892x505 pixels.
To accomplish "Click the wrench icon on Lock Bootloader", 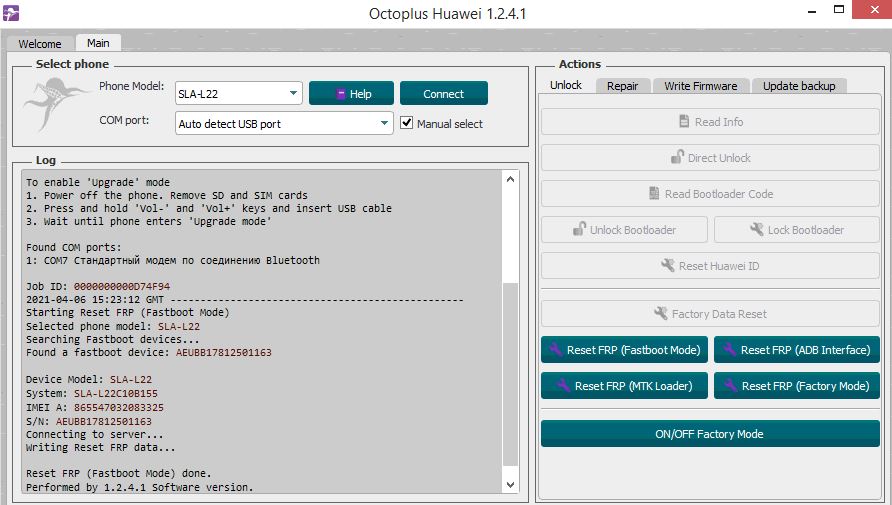I will pyautogui.click(x=757, y=229).
